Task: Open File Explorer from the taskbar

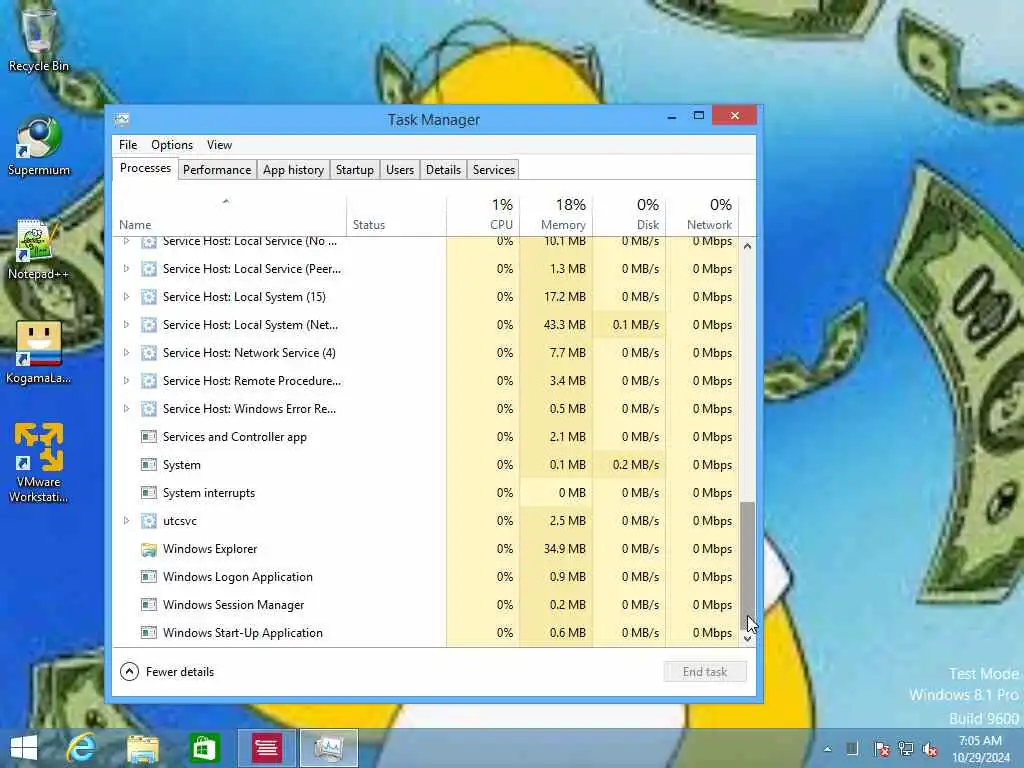Action: pyautogui.click(x=142, y=748)
